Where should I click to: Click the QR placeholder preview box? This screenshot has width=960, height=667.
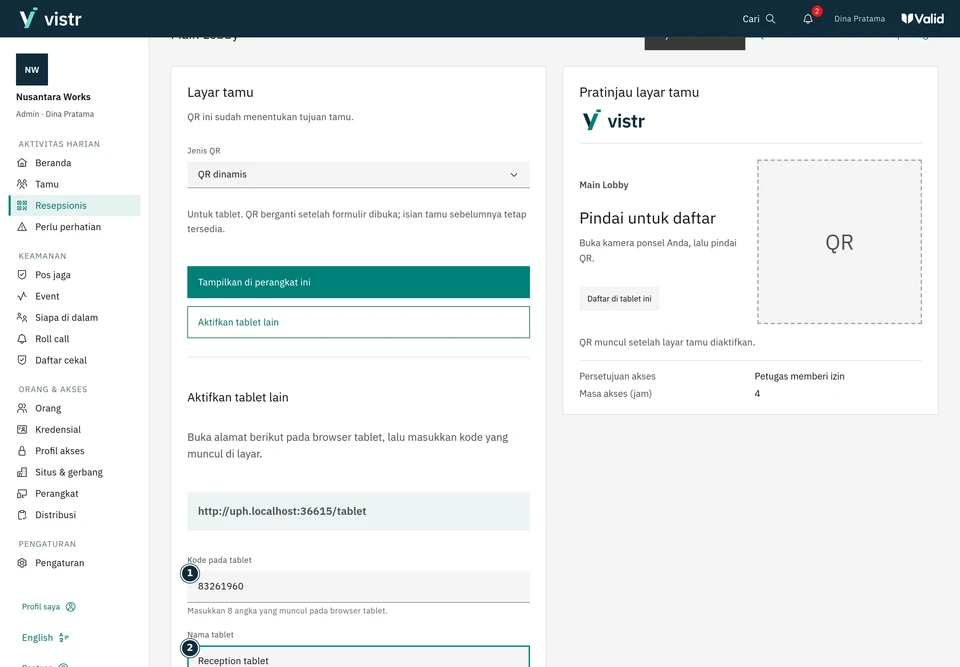pos(839,242)
